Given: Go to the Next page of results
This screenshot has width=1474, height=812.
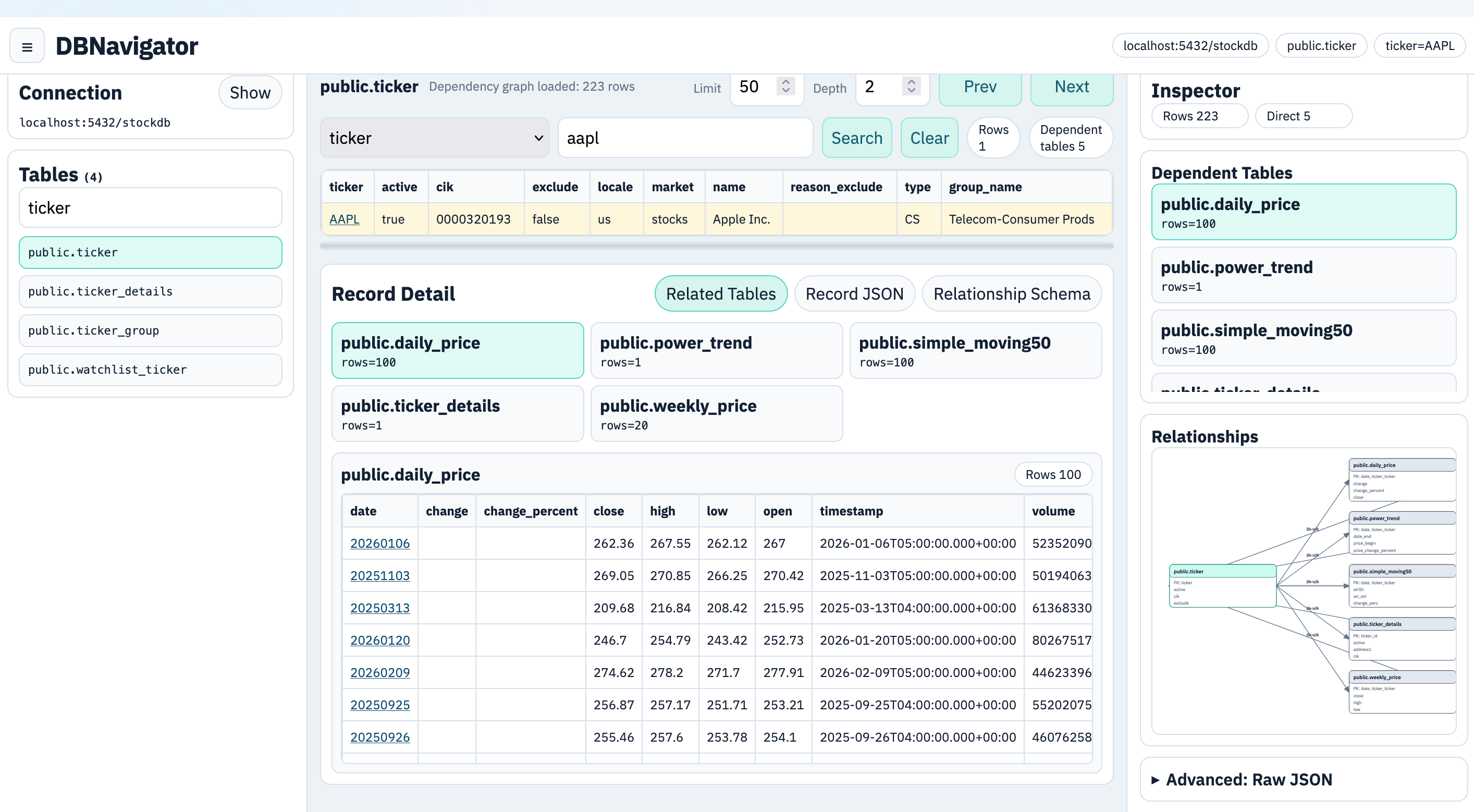Looking at the screenshot, I should pos(1071,87).
